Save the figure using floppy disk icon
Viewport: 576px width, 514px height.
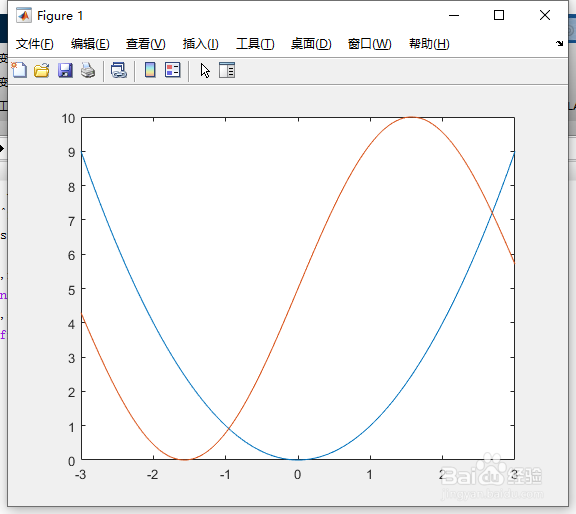(65, 70)
